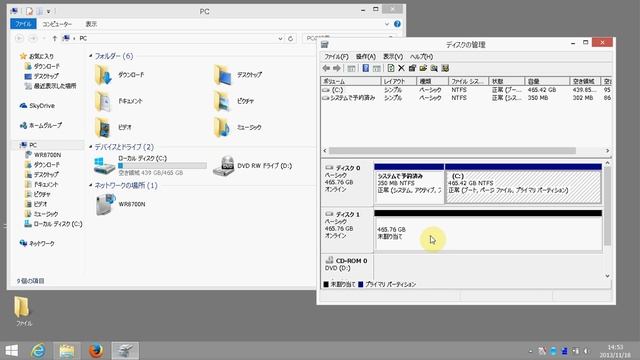
Task: Click the blue Help icon in Disk Management toolbar
Action: click(366, 68)
